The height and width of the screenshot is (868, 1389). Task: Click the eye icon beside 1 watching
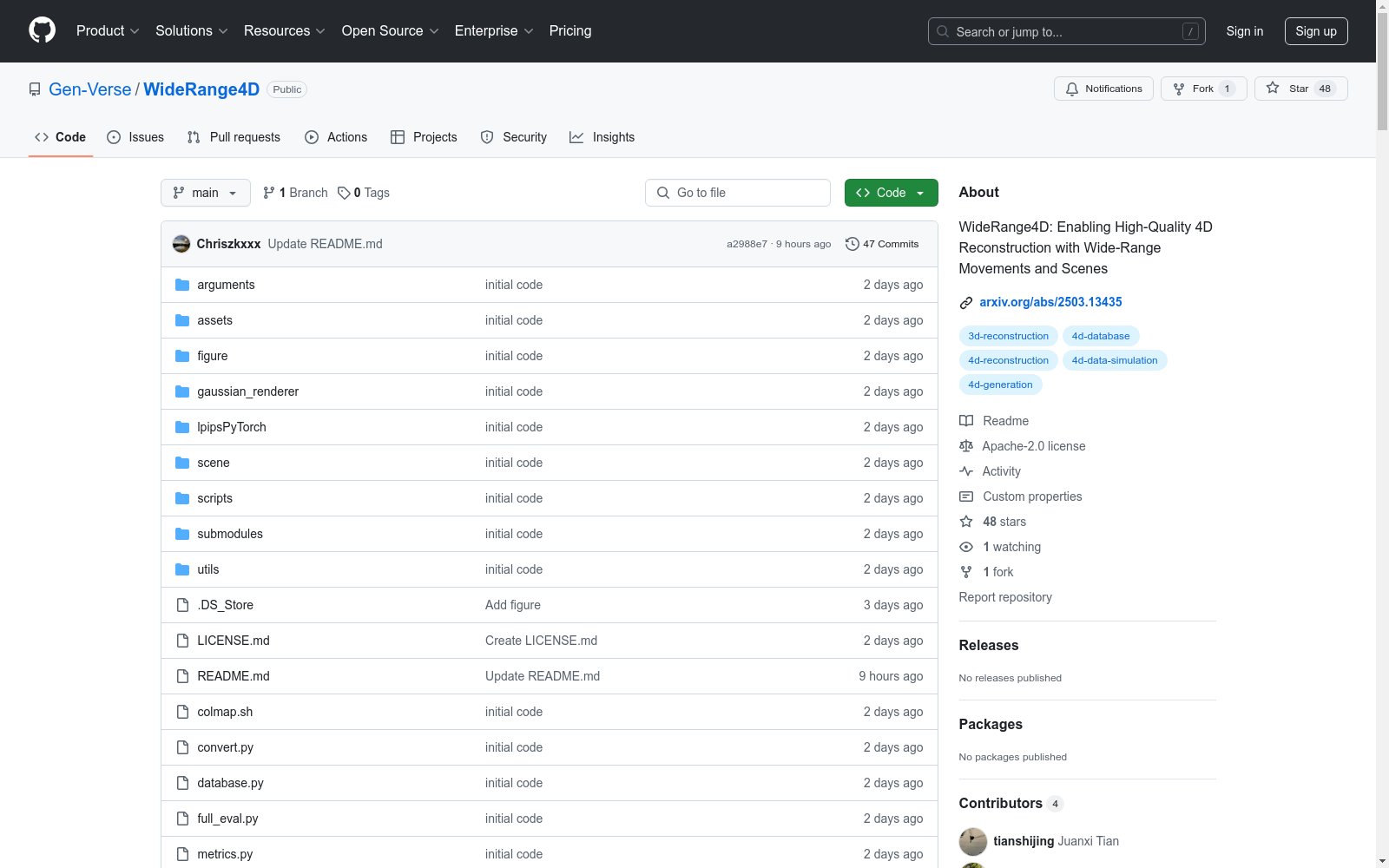tap(966, 547)
